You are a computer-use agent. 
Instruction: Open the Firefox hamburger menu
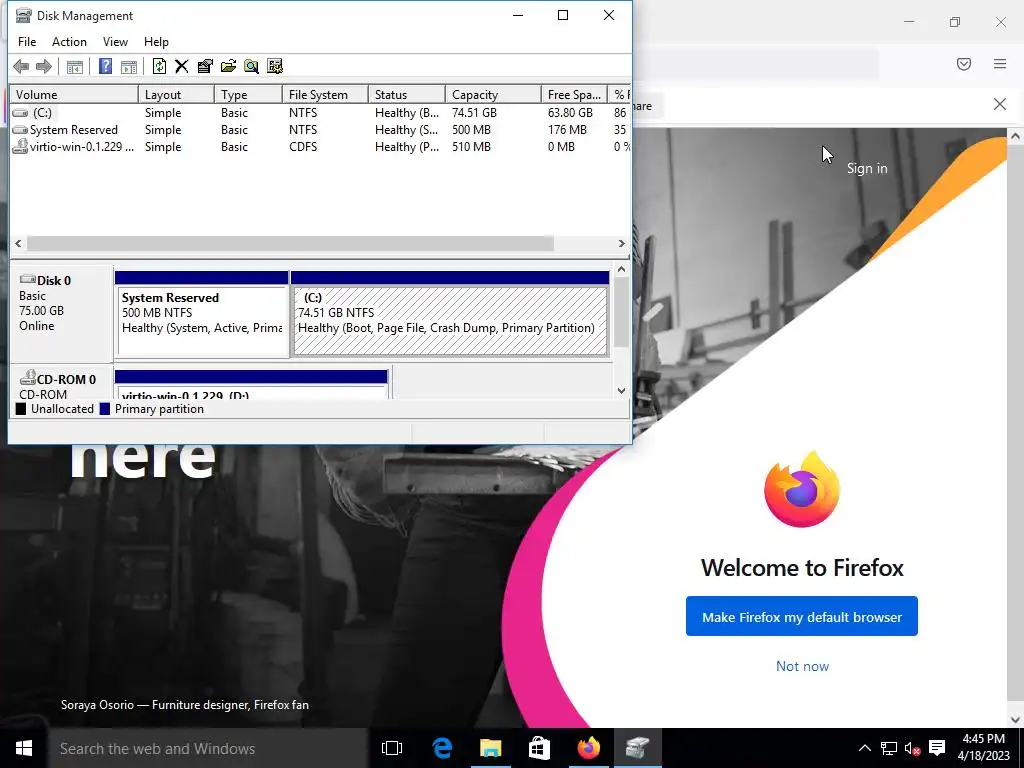pyautogui.click(x=1000, y=64)
